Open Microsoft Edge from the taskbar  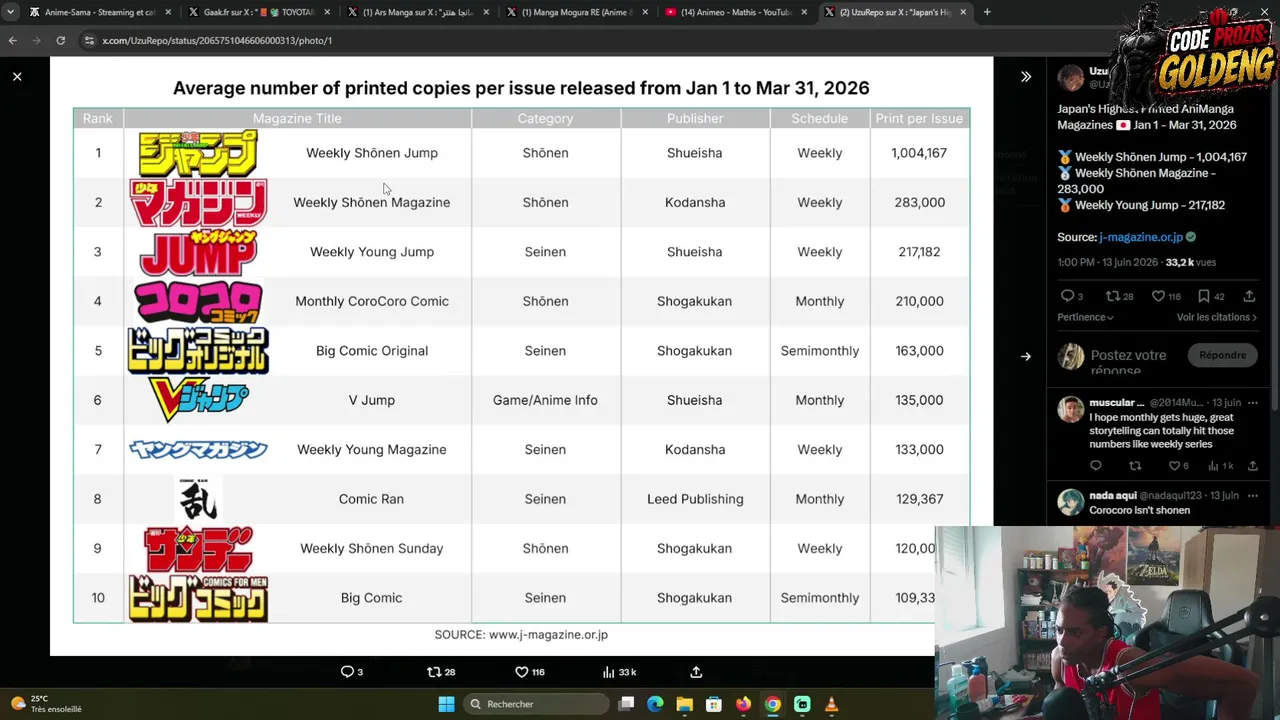pyautogui.click(x=656, y=704)
